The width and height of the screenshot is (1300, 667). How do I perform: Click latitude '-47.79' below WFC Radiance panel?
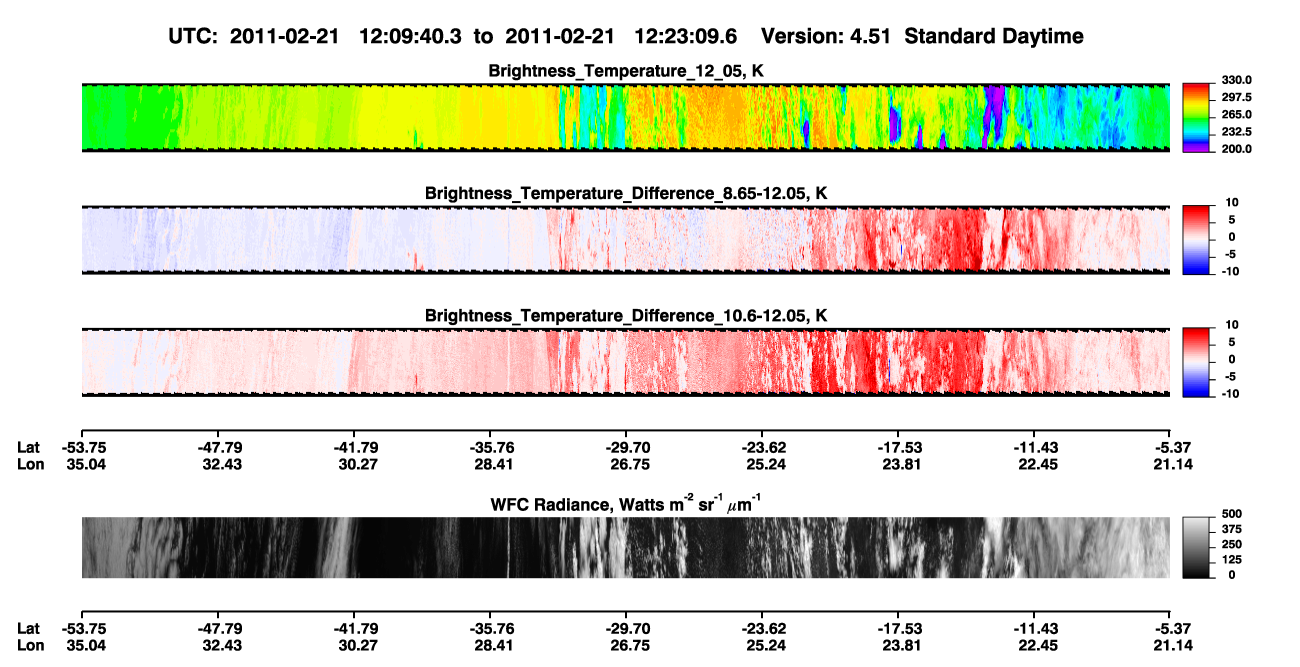pos(217,629)
